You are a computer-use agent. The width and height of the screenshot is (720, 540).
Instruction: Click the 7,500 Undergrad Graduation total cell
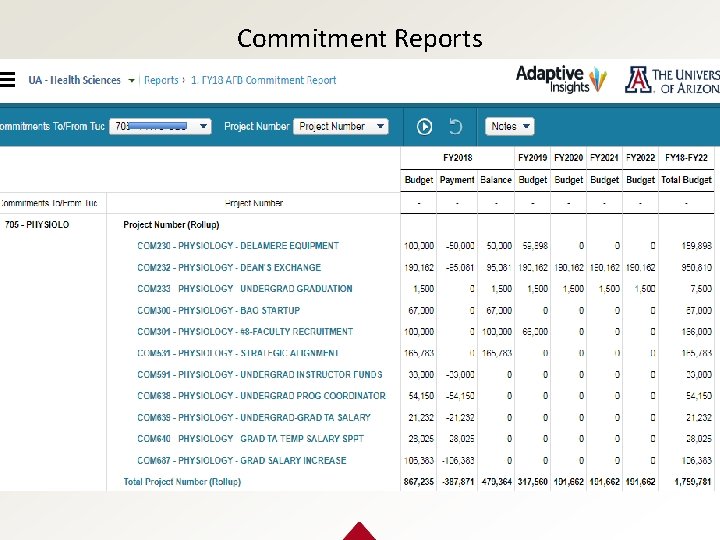(x=702, y=288)
